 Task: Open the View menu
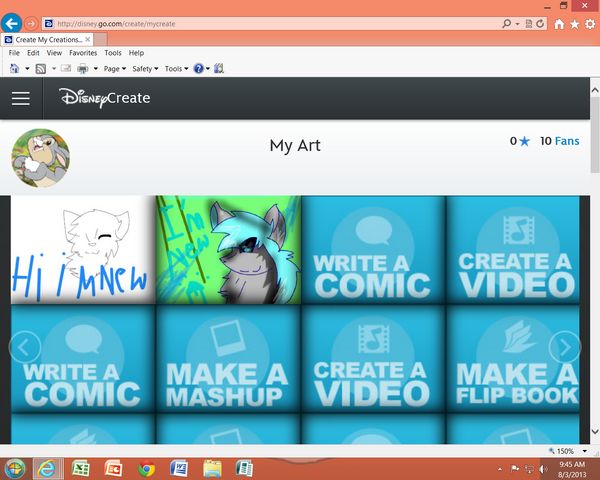54,53
